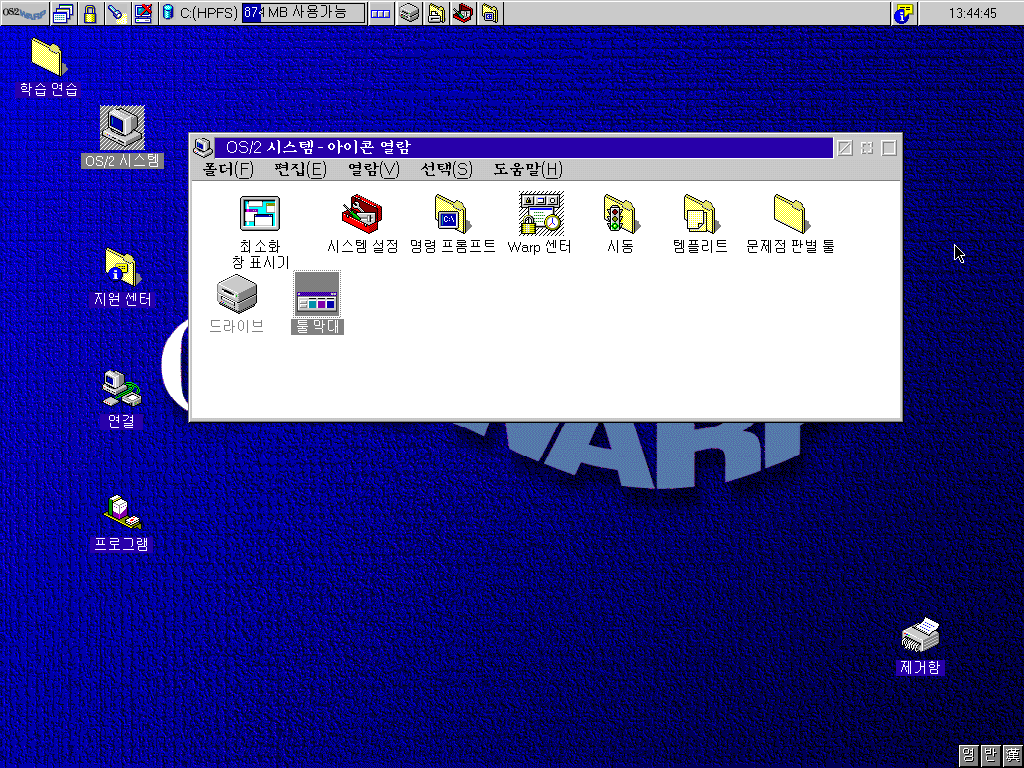Viewport: 1024px width, 768px height.
Task: Click the blue cylinder disk icon before C:(HPFS)
Action: pos(168,12)
